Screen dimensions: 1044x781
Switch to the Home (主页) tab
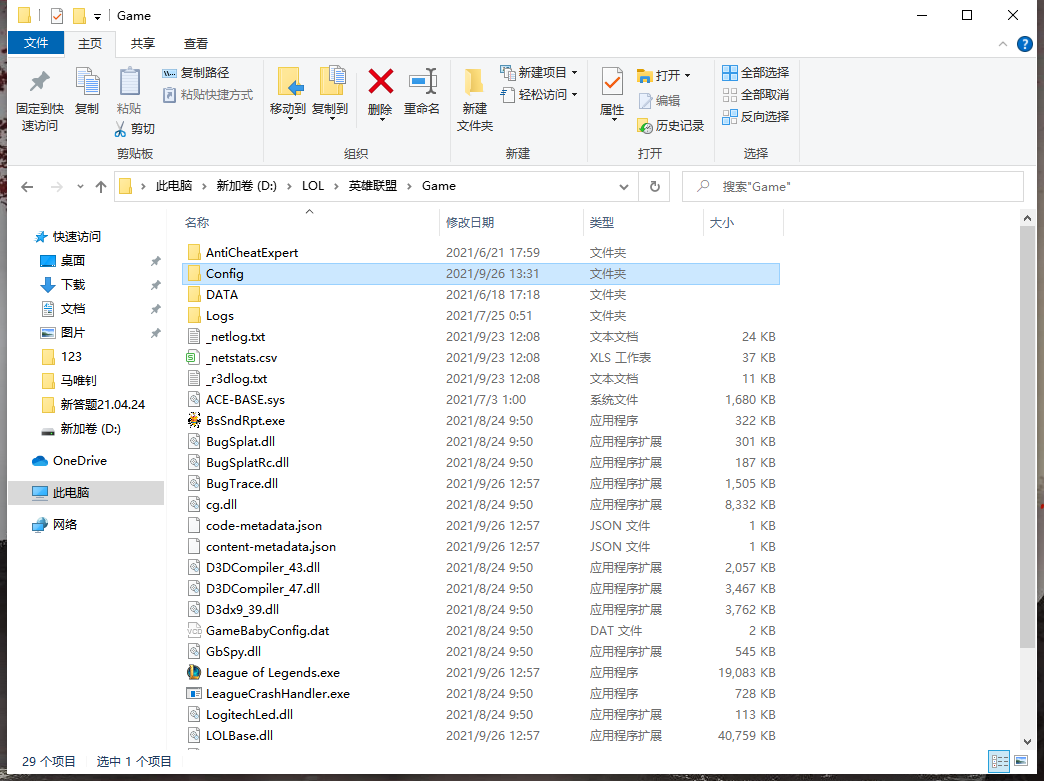pyautogui.click(x=90, y=43)
